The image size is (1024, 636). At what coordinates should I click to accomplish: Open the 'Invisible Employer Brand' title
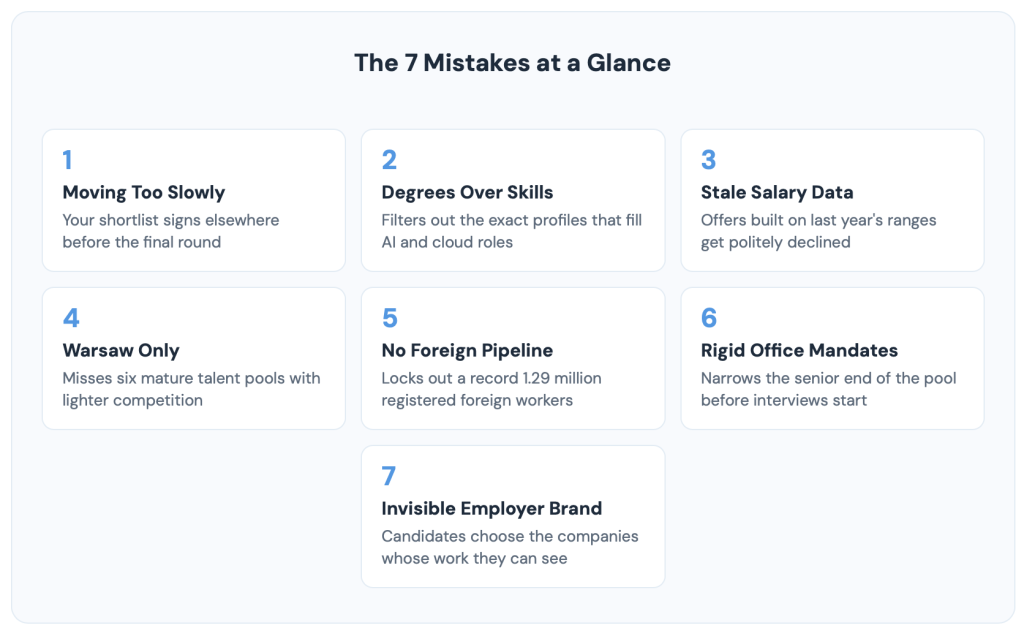pyautogui.click(x=492, y=509)
